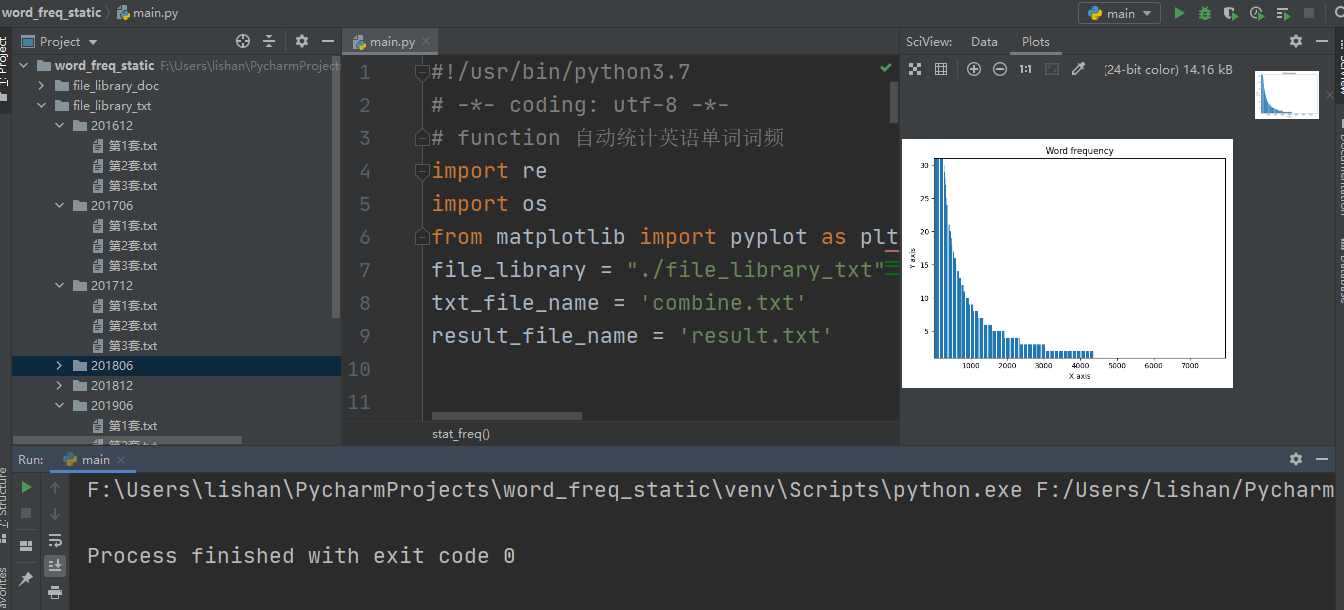Start debugging main.py with the bug icon

click(1203, 12)
